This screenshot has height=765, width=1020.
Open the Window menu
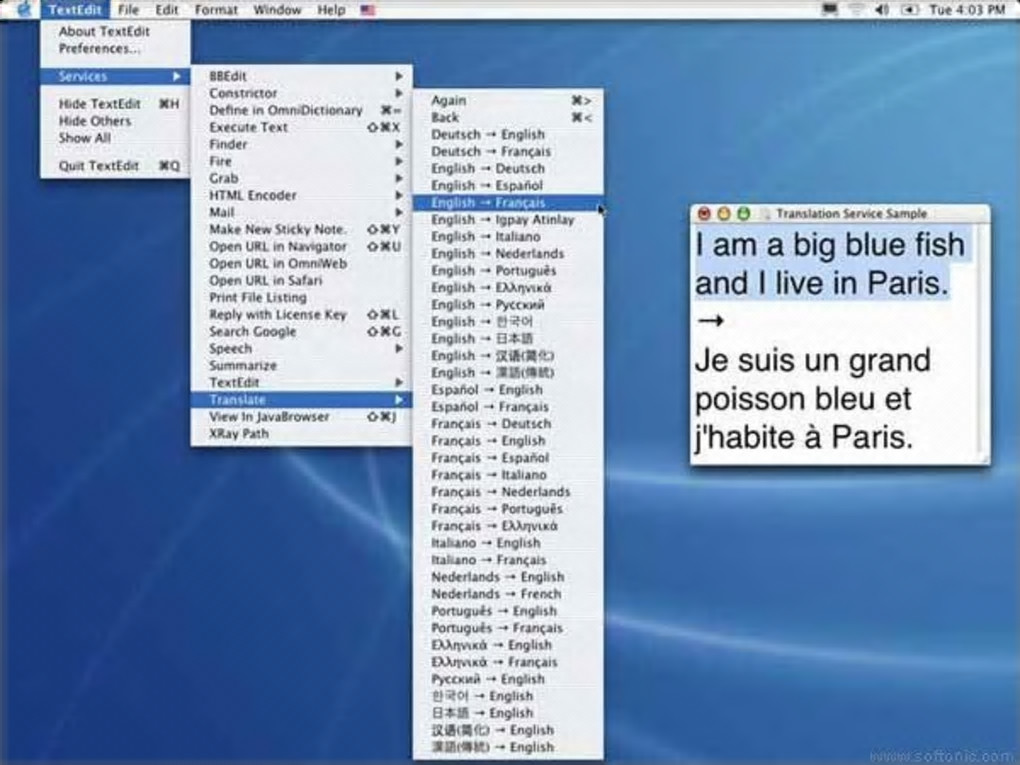(x=277, y=10)
